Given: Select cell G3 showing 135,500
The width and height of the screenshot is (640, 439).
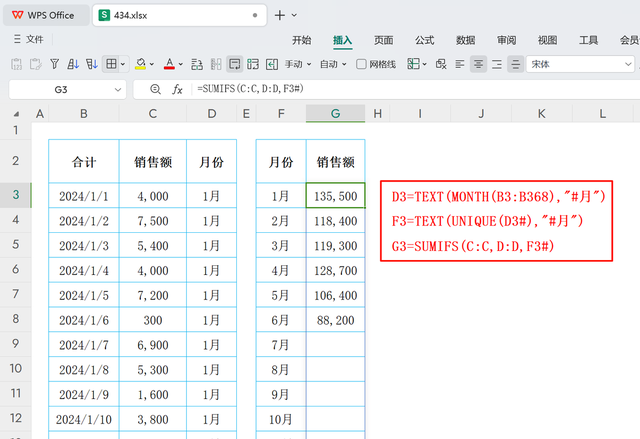Looking at the screenshot, I should (x=336, y=196).
